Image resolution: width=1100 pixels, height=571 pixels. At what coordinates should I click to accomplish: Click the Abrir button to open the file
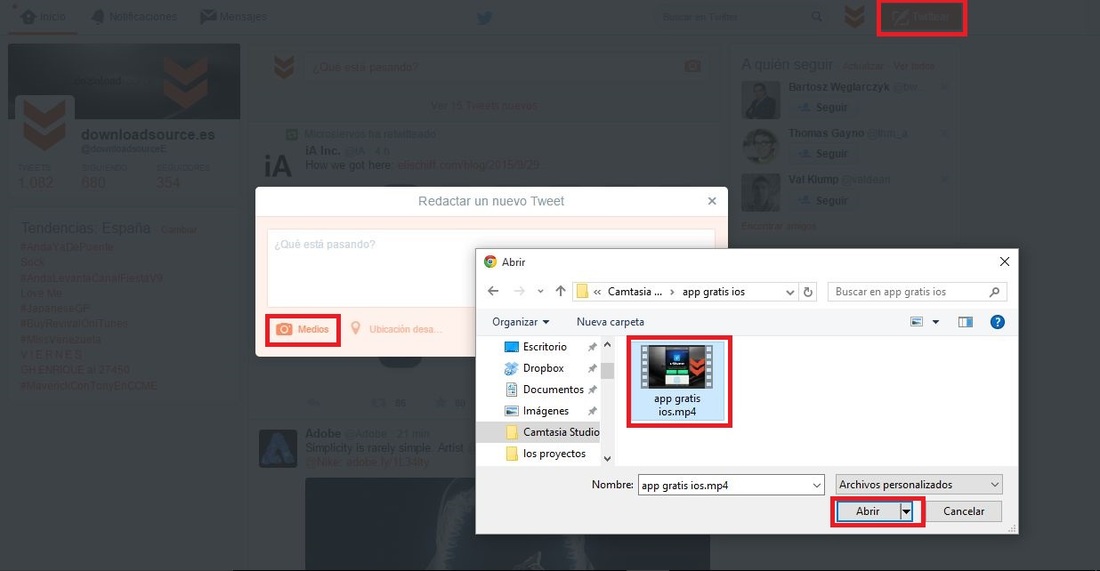pyautogui.click(x=867, y=511)
